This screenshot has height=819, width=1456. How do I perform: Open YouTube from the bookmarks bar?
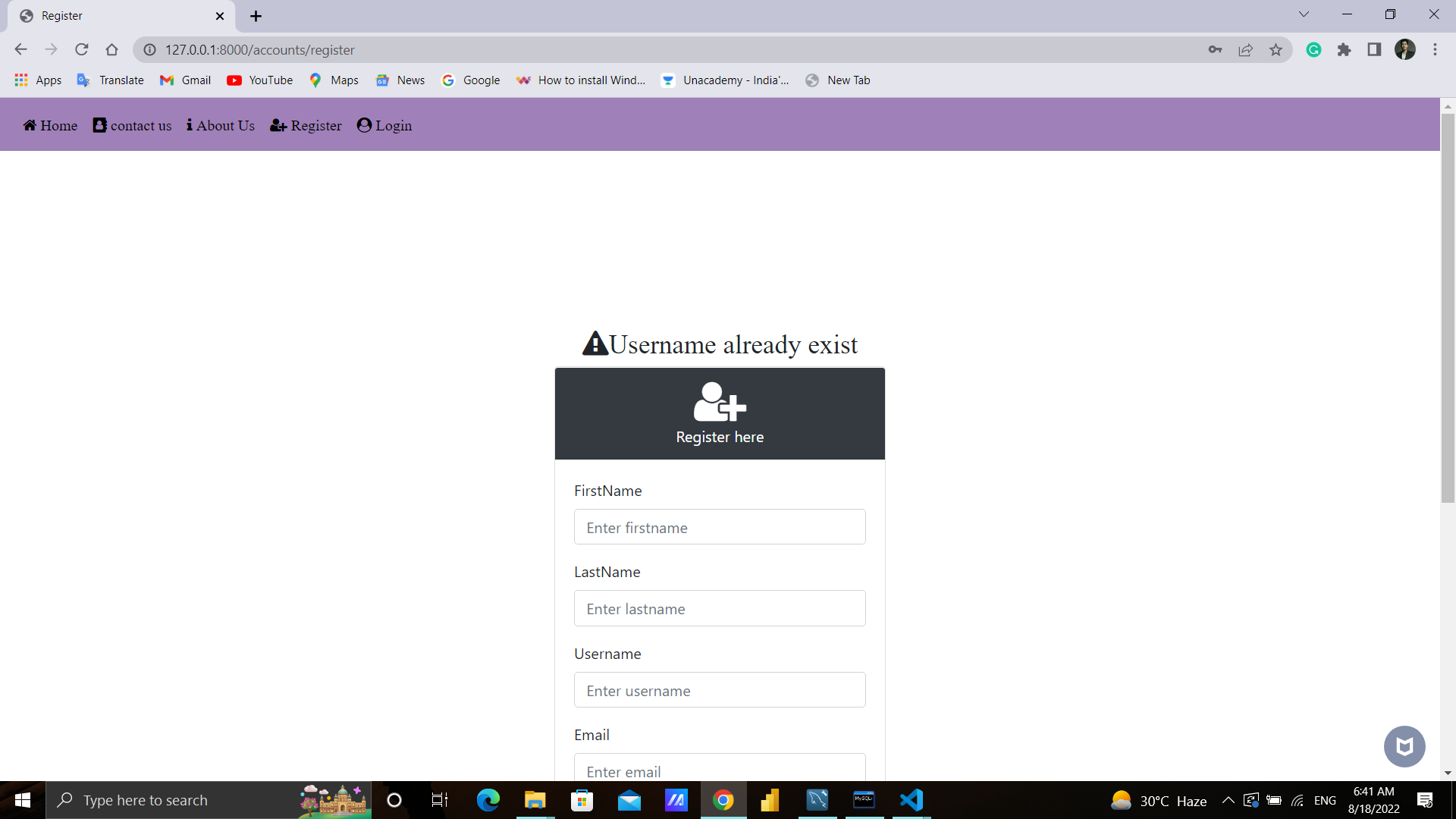[x=259, y=80]
